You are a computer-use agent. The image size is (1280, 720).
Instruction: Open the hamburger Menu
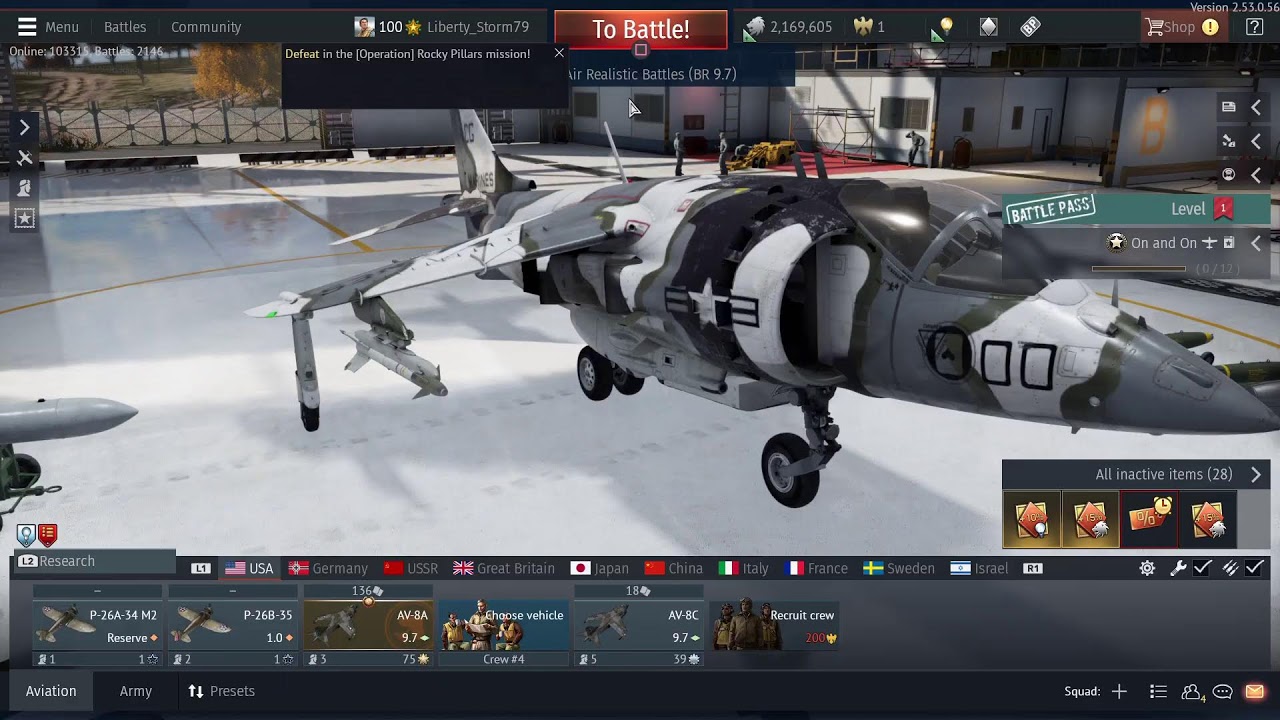click(x=48, y=27)
